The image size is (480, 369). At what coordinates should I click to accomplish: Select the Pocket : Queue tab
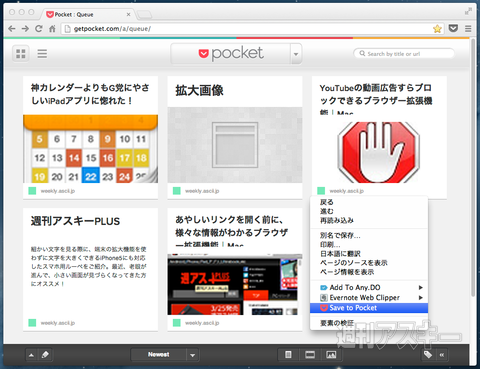point(87,14)
